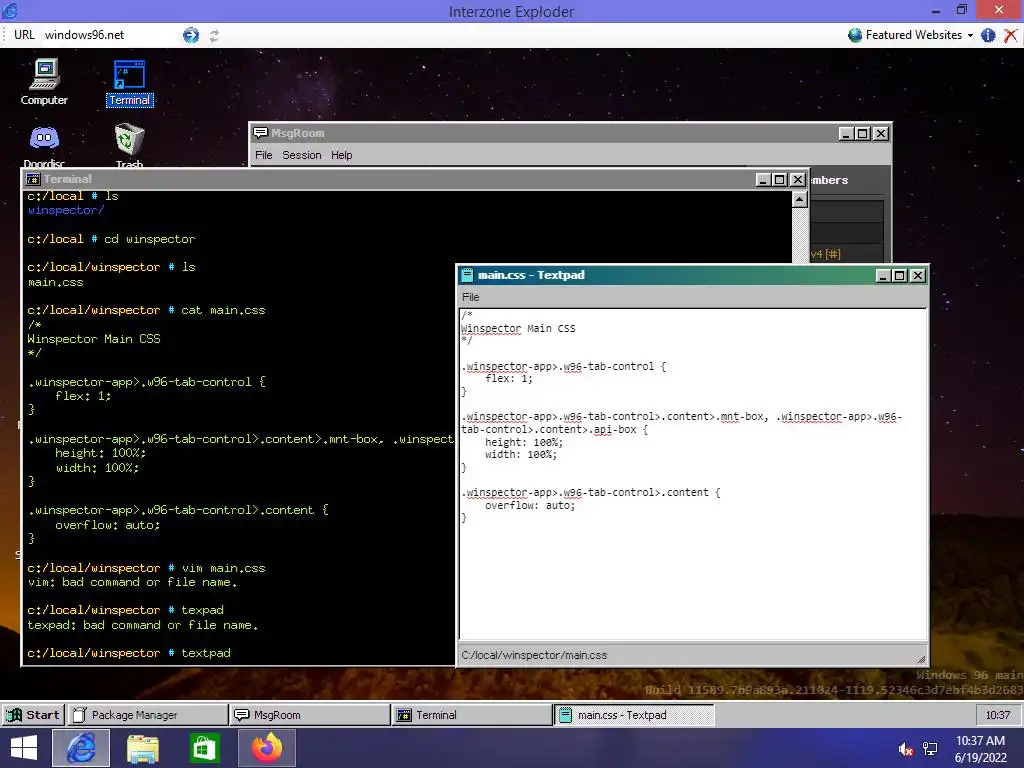Viewport: 1024px width, 768px height.
Task: Minimize the Terminal window
Action: (762, 180)
